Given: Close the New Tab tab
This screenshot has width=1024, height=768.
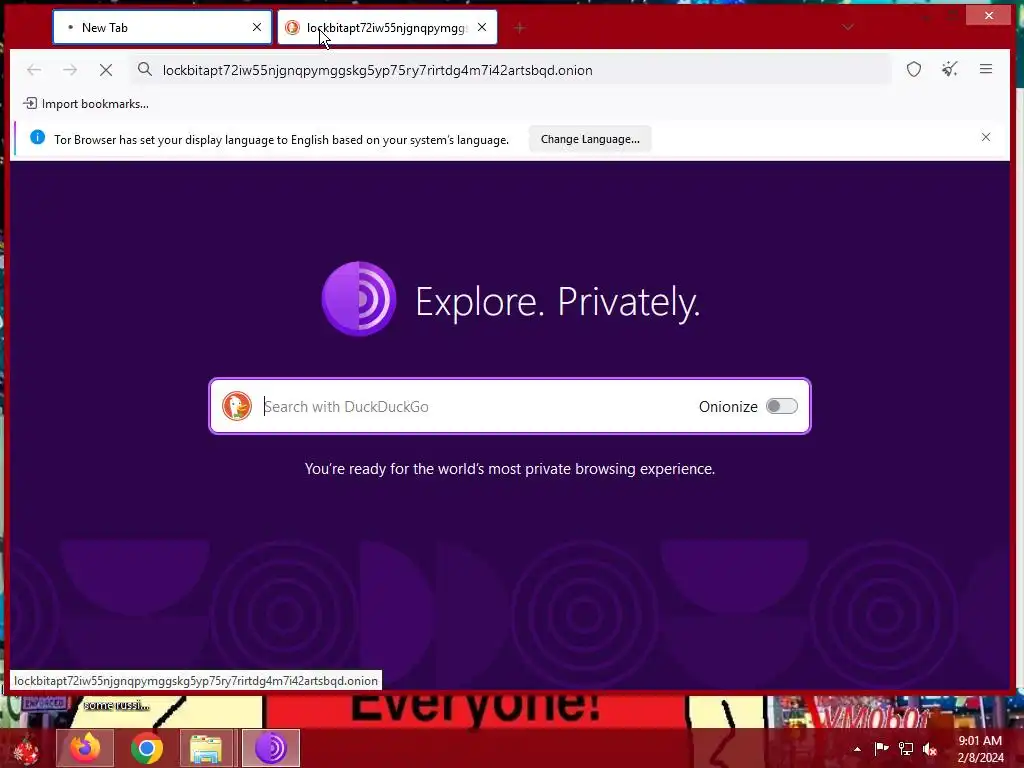Looking at the screenshot, I should click(257, 27).
